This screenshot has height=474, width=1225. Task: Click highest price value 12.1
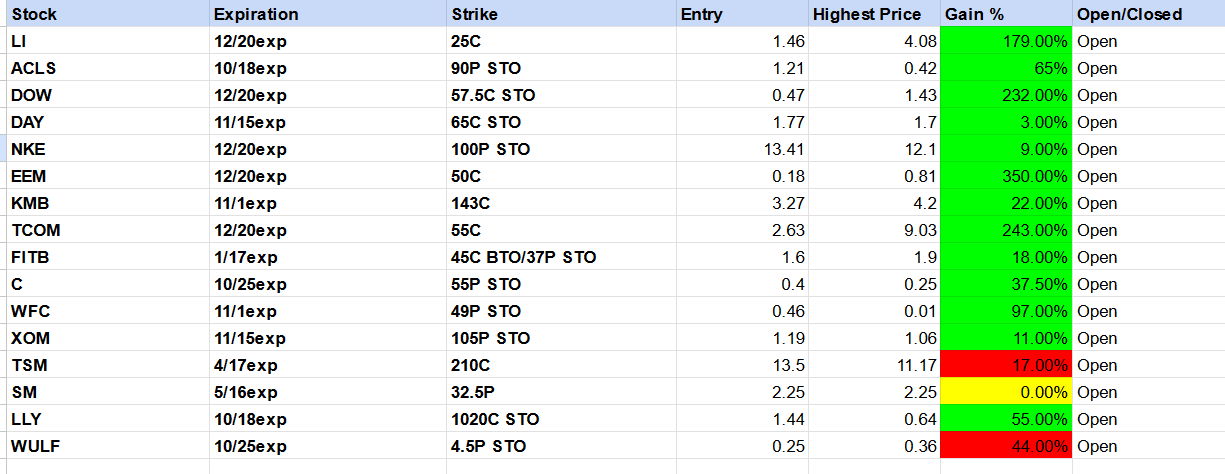coord(874,149)
